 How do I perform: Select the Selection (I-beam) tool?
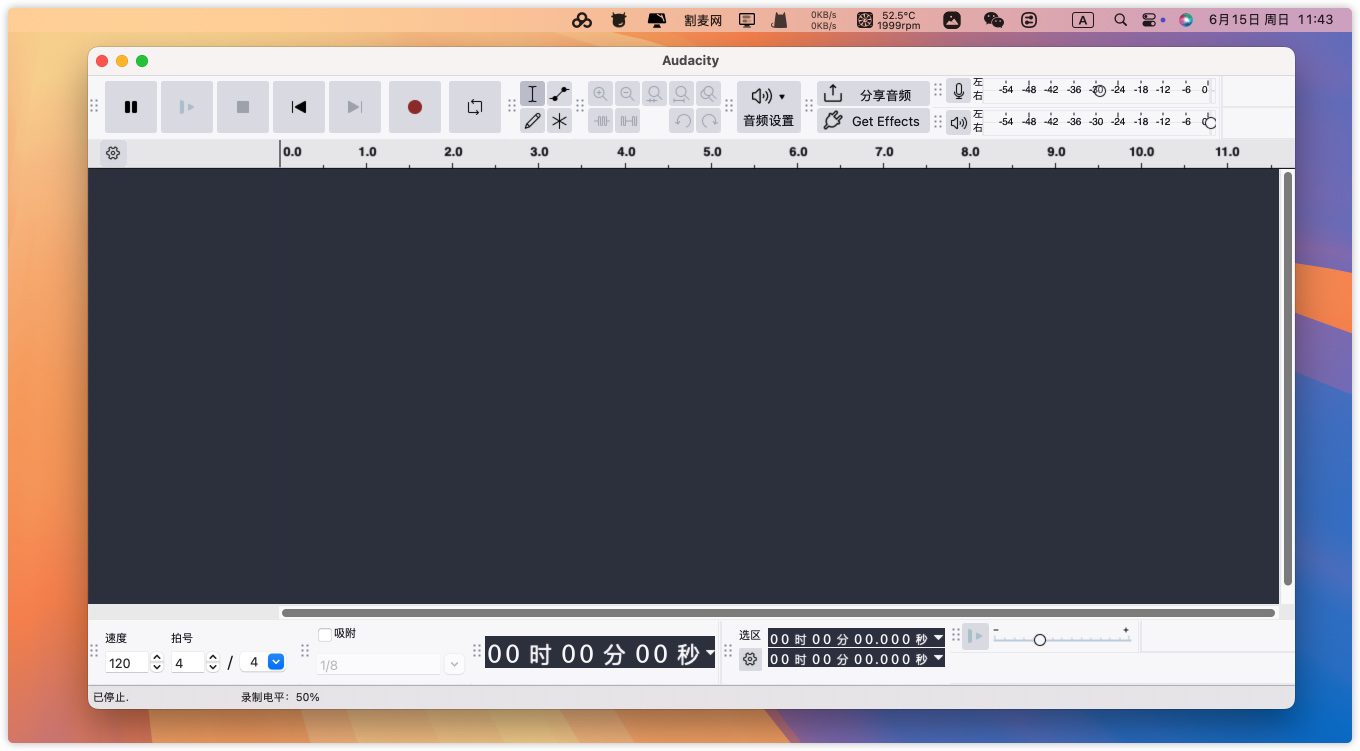point(532,94)
